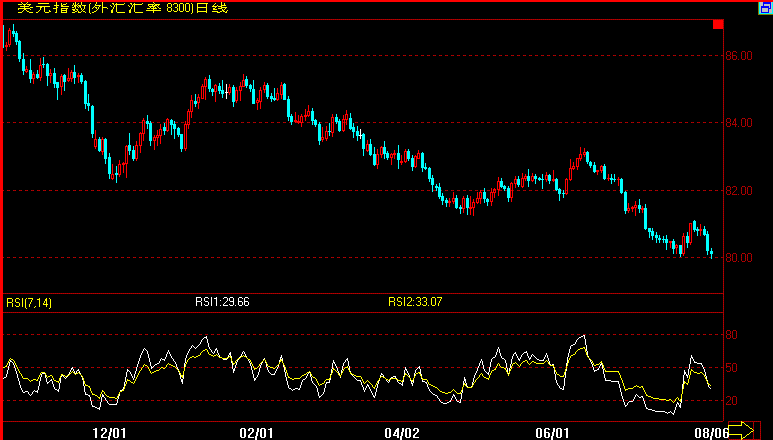
Task: Click the RSI2:33.07 value
Action: coord(415,302)
